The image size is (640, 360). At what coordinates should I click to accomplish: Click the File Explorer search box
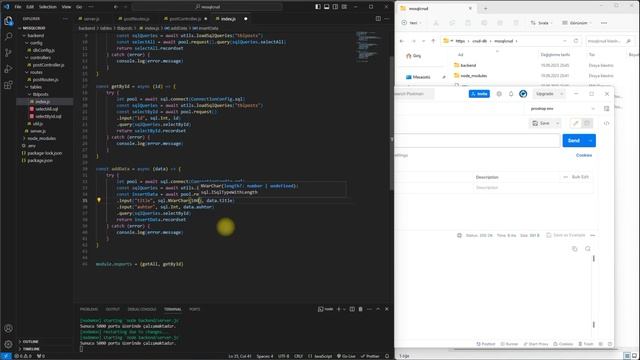[x=609, y=41]
